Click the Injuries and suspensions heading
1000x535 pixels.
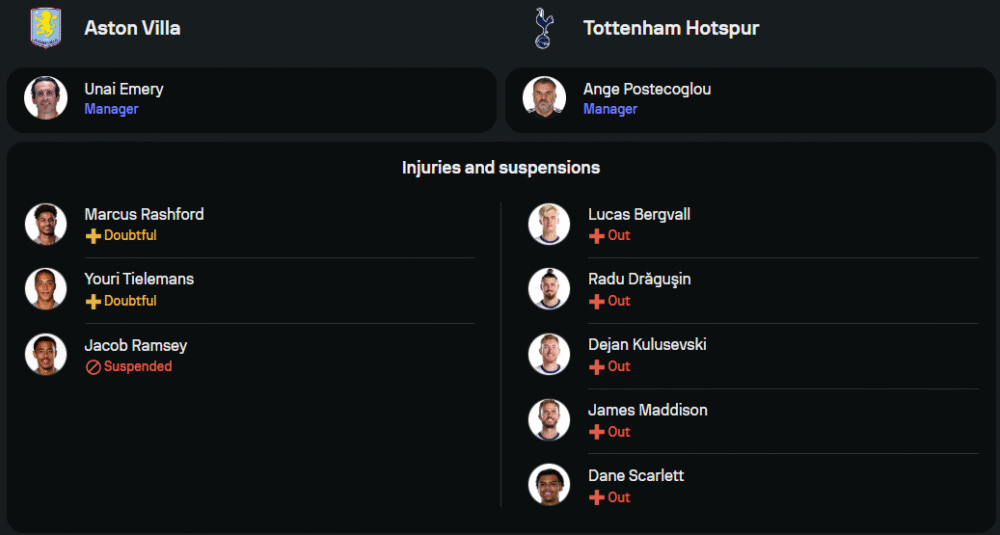point(500,168)
